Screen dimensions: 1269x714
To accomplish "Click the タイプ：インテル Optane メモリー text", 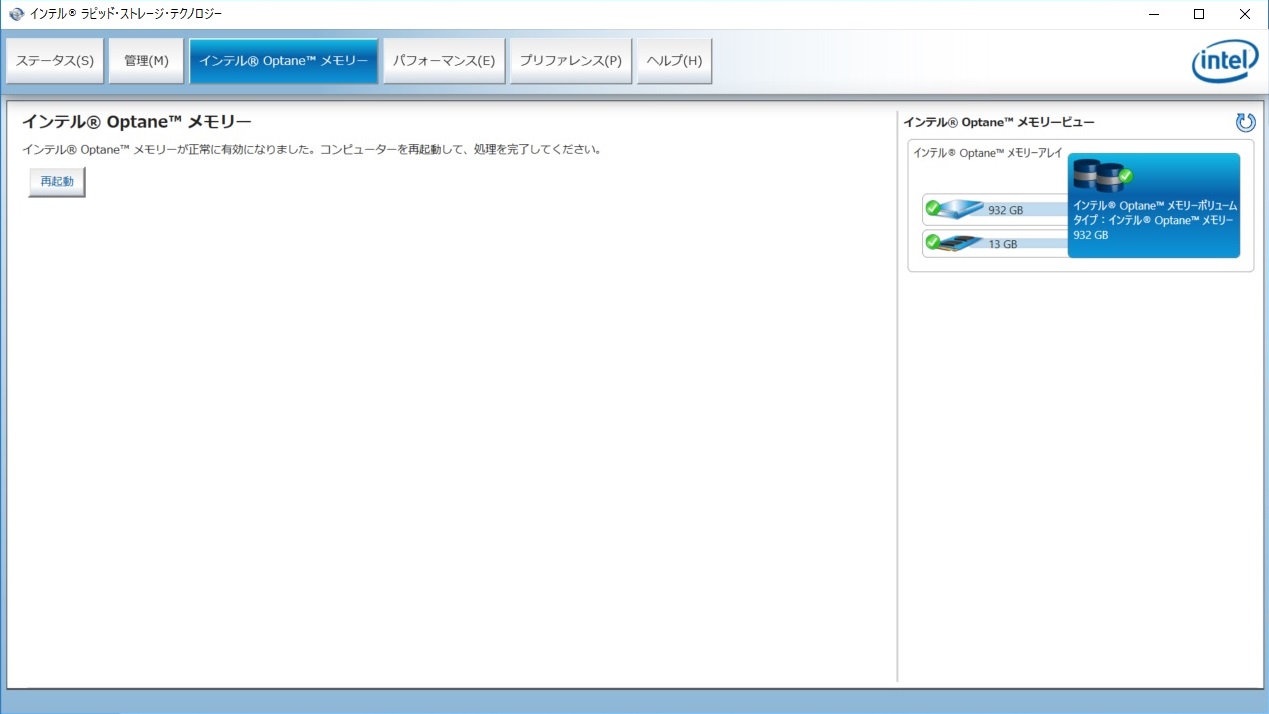I will click(x=1153, y=220).
